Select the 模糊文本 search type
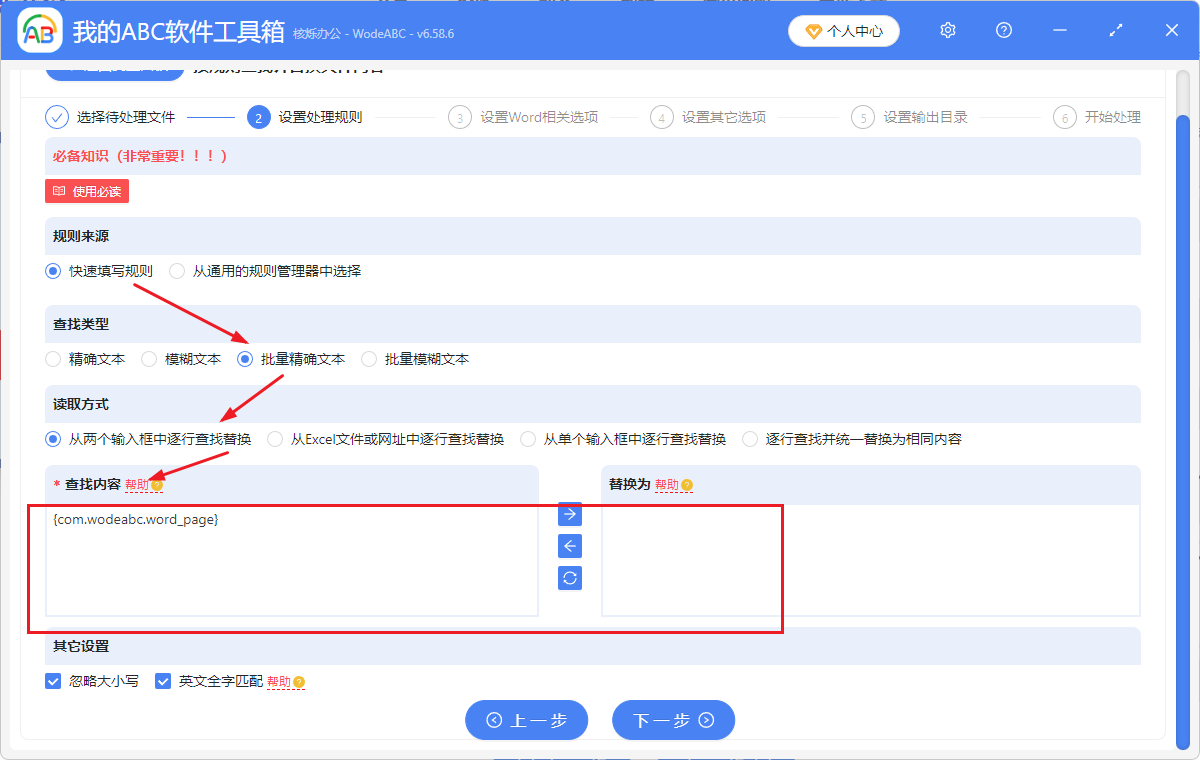Viewport: 1200px width, 760px height. (x=148, y=359)
